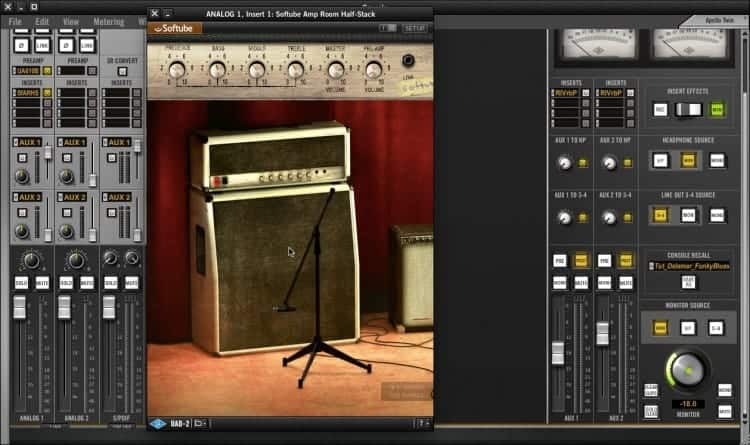Mute the Analog 2 channel
This screenshot has width=750, height=445.
(87, 282)
